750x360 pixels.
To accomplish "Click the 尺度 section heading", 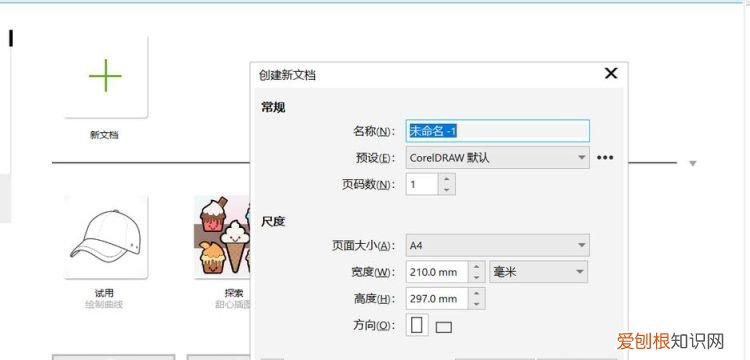I will click(x=273, y=221).
